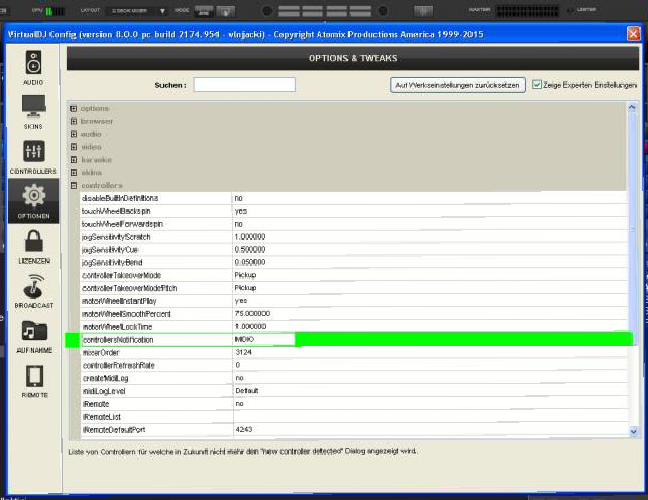
Task: Select the controllerRefreshRate setting
Action: pyautogui.click(x=354, y=365)
